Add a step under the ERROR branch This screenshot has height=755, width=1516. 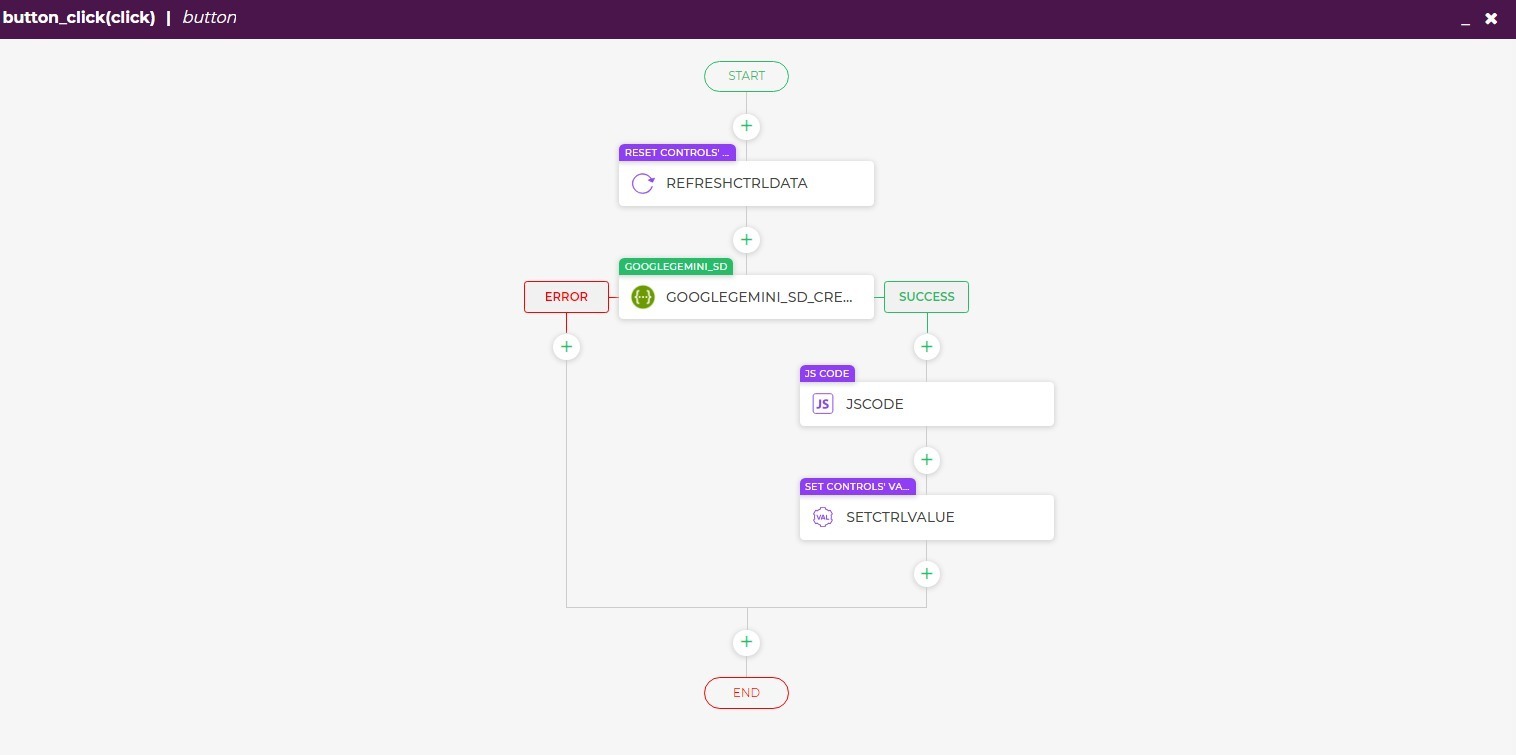(566, 347)
